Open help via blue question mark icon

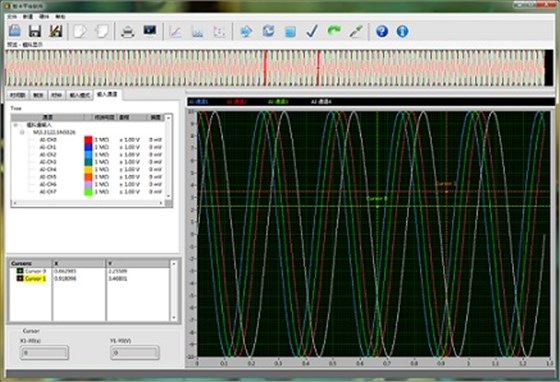pyautogui.click(x=382, y=31)
